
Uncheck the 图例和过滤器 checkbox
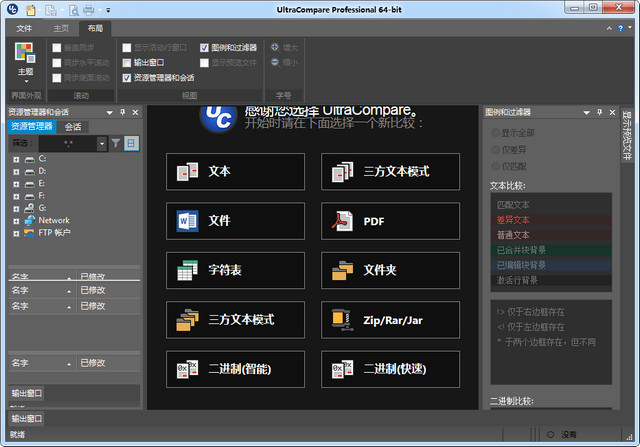[204, 47]
